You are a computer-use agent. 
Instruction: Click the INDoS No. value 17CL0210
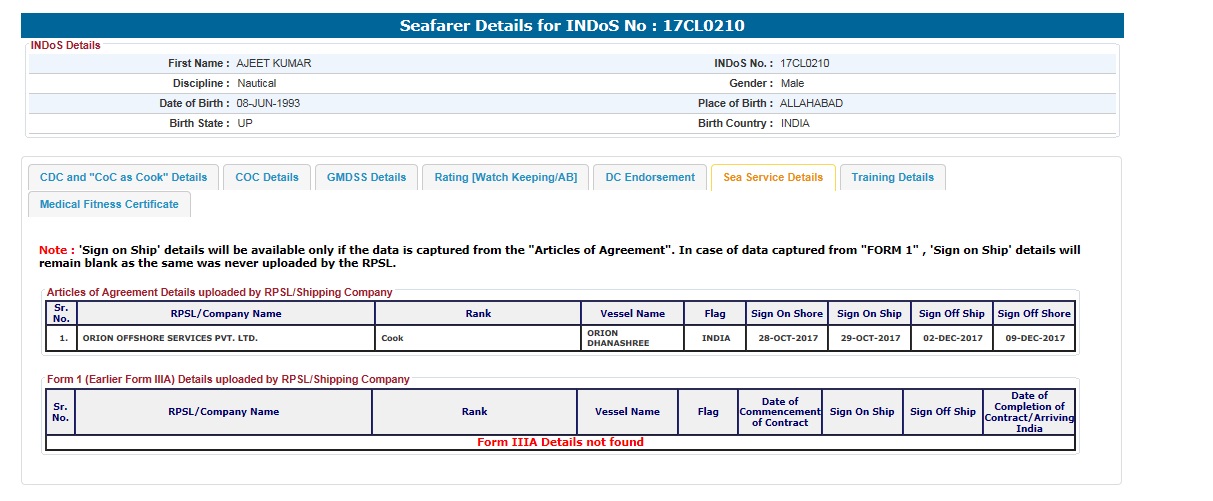coord(805,63)
